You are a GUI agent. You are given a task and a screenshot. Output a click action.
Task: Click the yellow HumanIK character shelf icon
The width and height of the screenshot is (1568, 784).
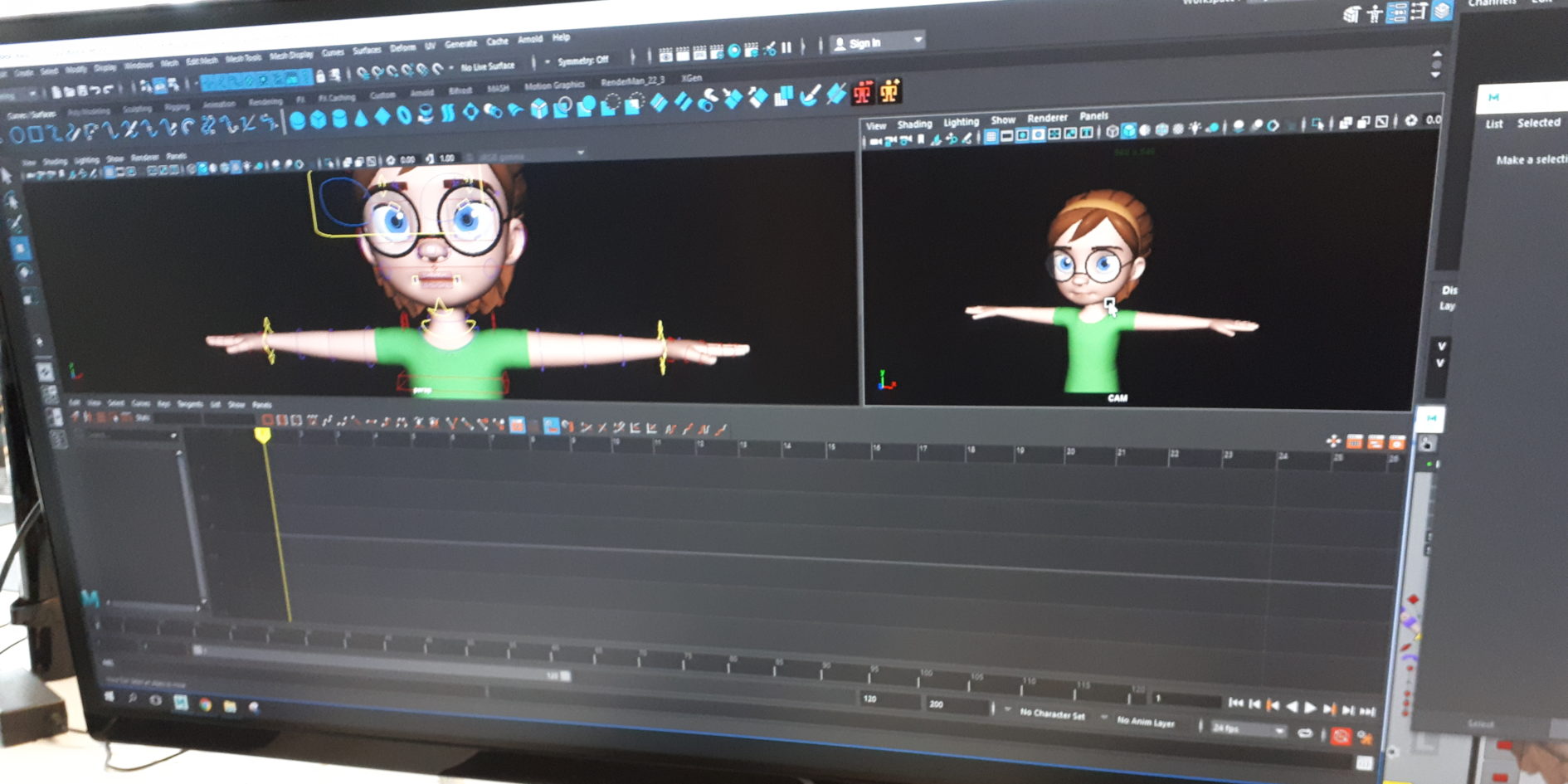click(890, 90)
